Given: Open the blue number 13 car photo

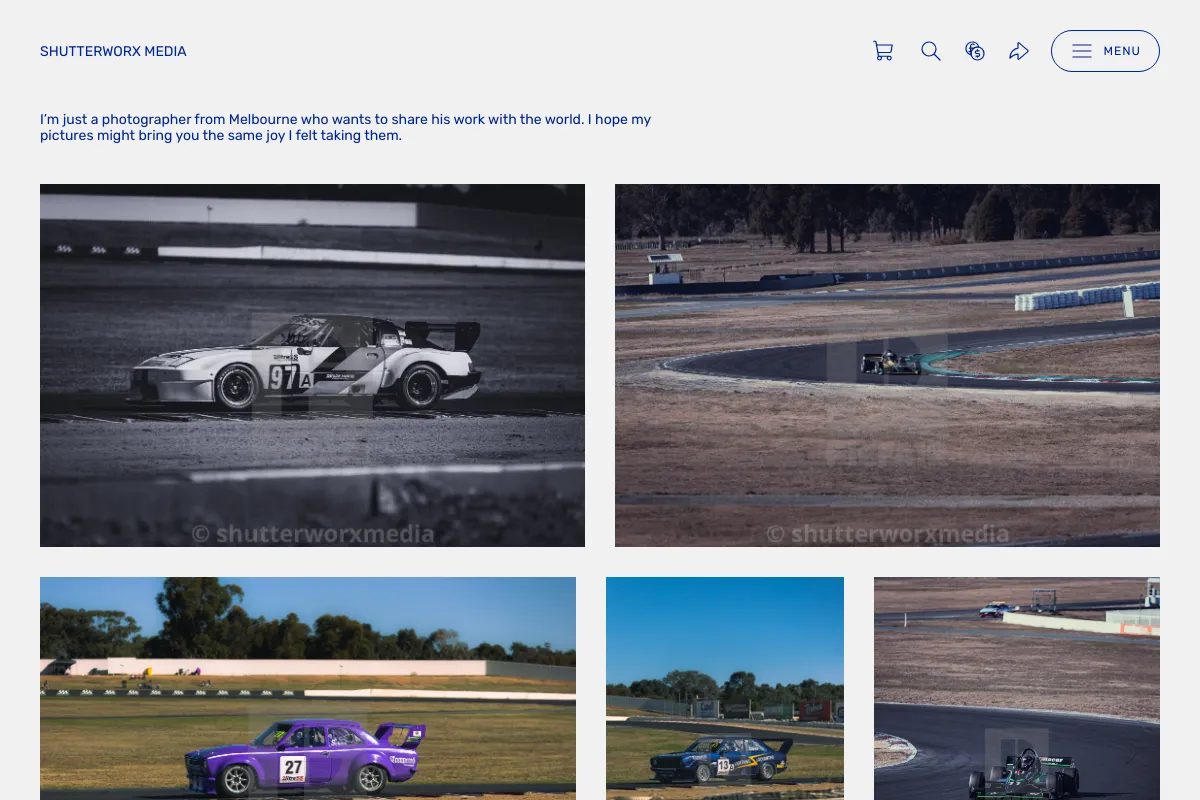Looking at the screenshot, I should pos(725,688).
